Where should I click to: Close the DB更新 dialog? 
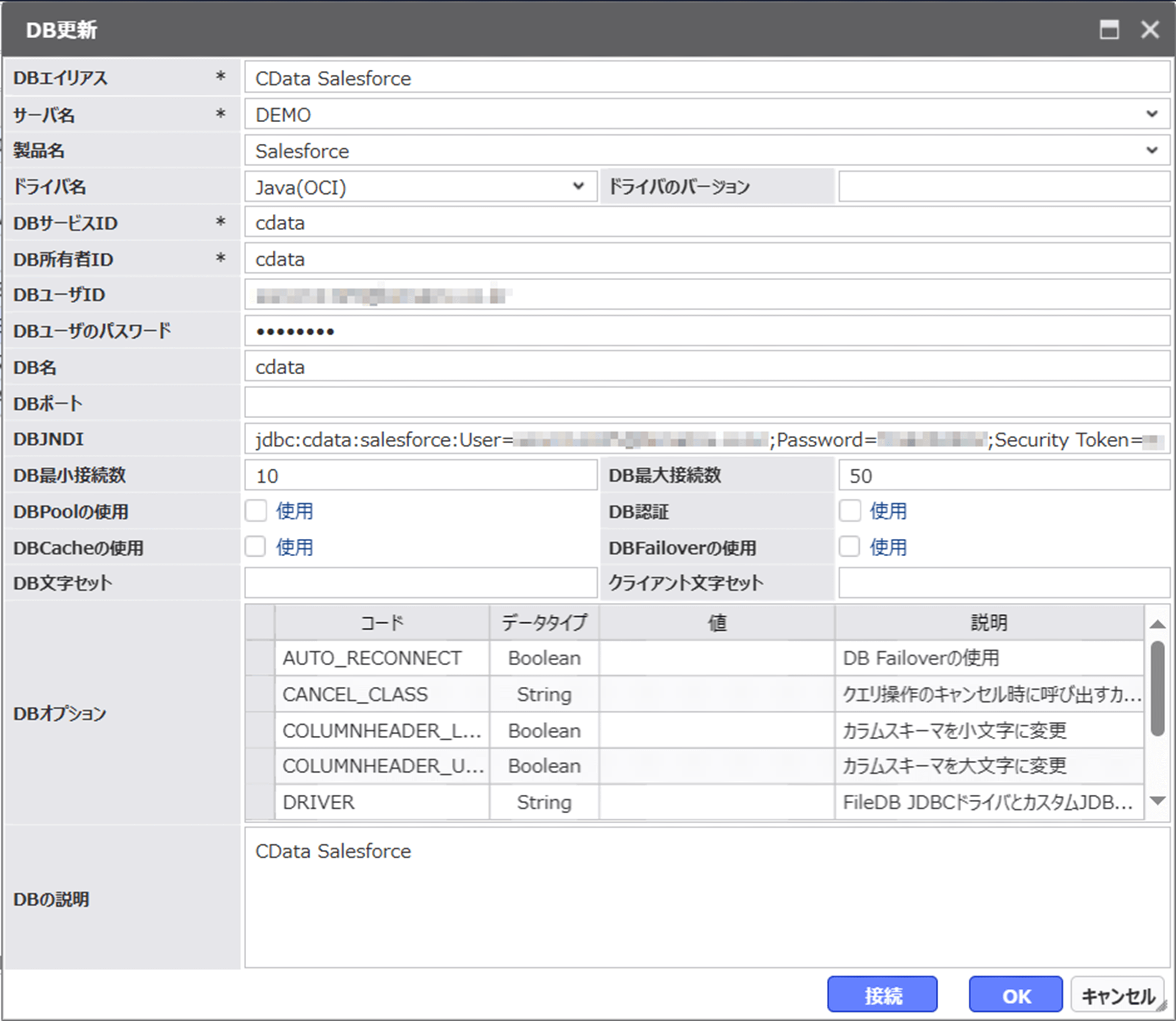(1150, 29)
